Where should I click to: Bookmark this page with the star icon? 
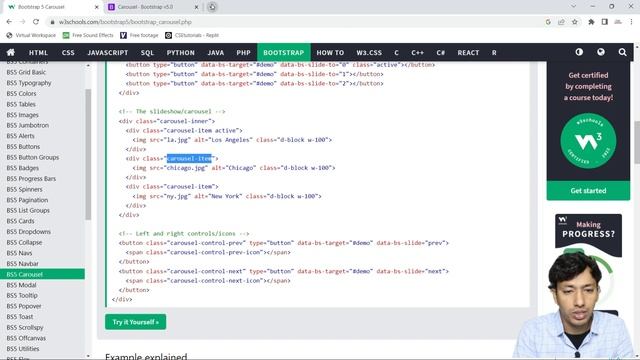(575, 22)
